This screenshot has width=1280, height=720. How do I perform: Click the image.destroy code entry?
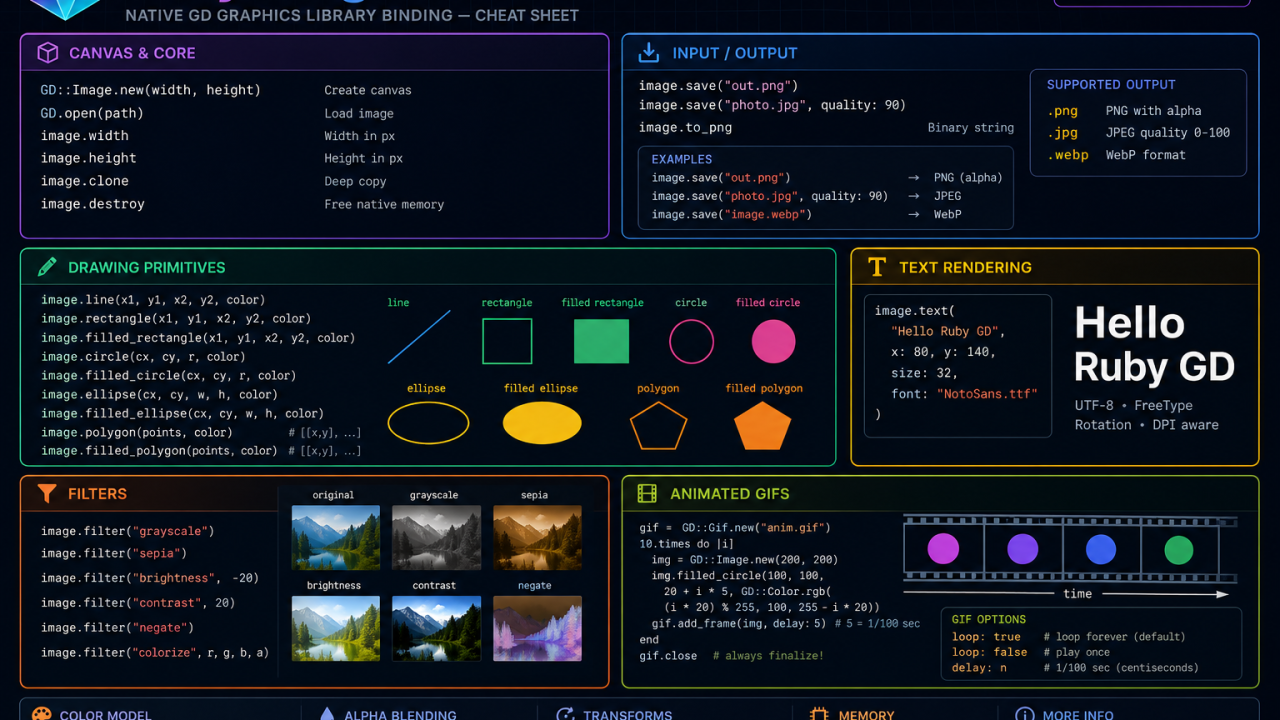point(93,204)
